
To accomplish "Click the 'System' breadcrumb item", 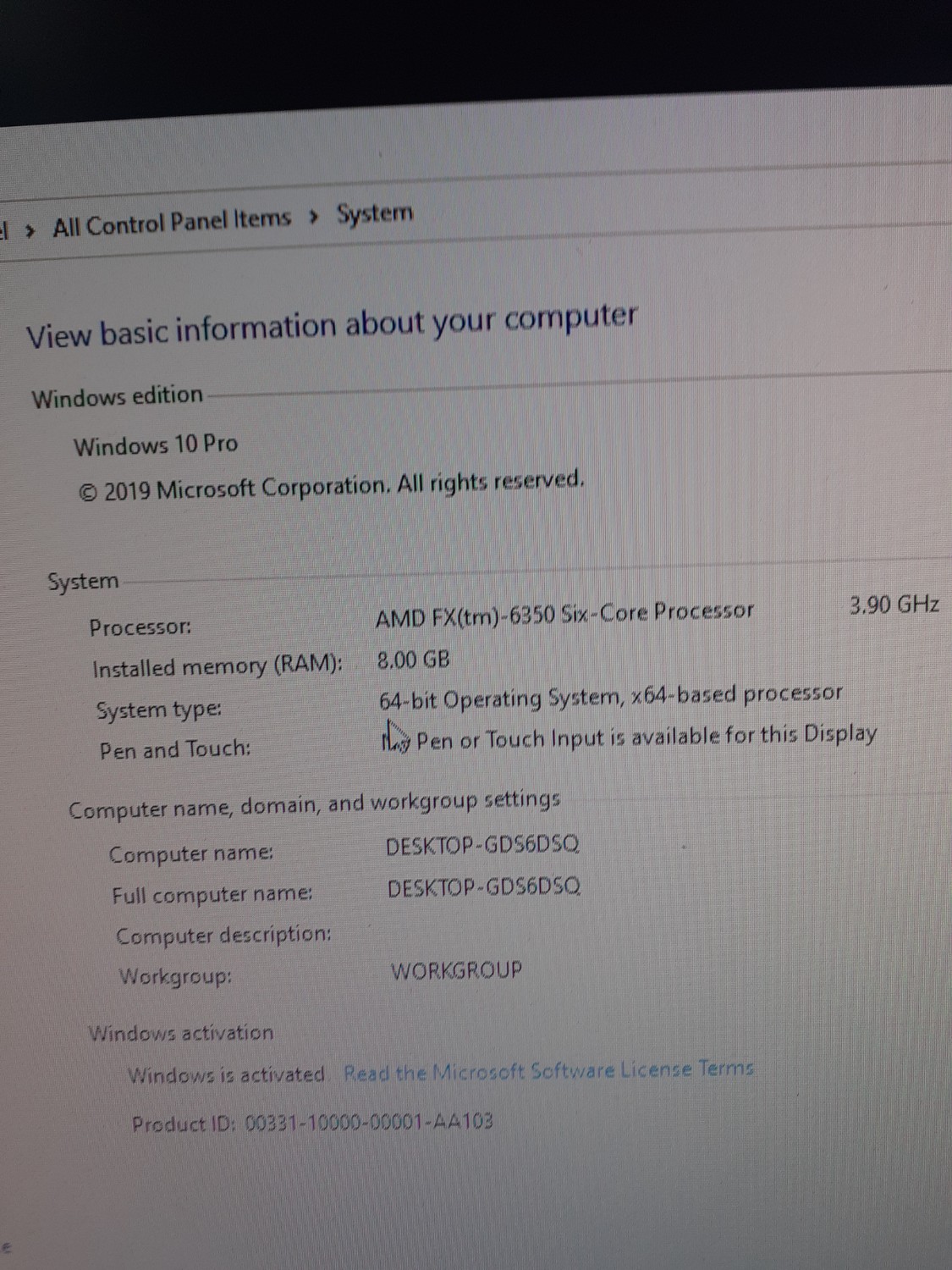I will point(375,213).
